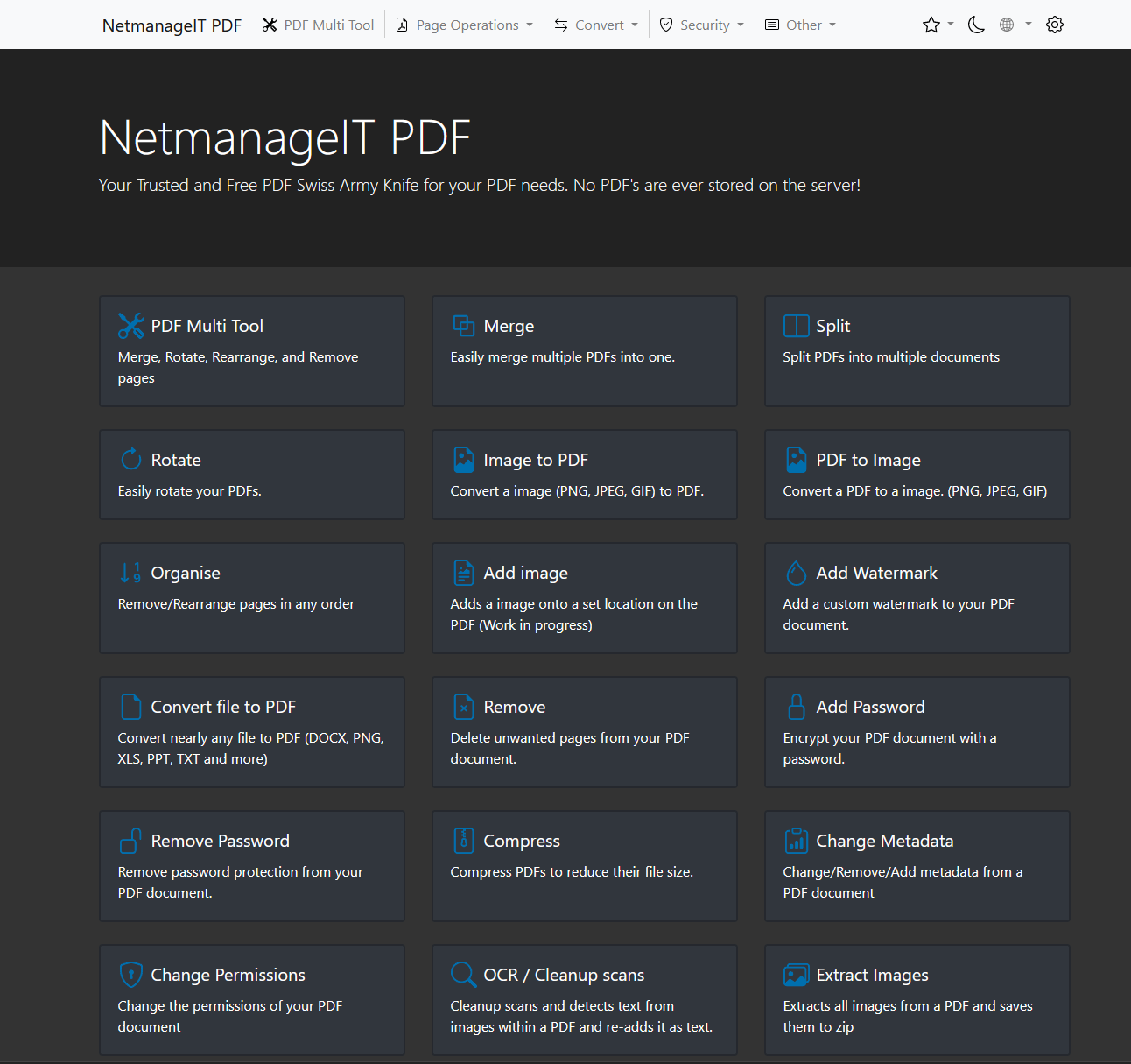Open the Extract Images tool card

(917, 999)
